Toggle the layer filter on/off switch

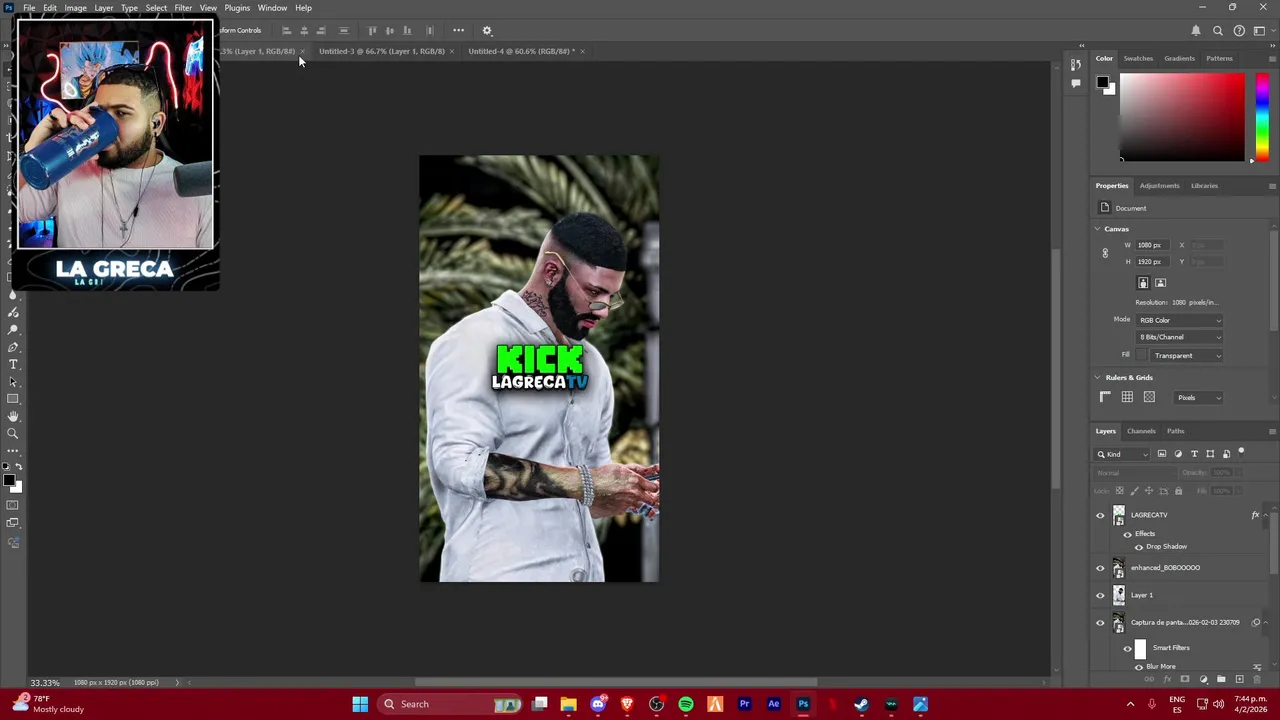coord(1241,453)
